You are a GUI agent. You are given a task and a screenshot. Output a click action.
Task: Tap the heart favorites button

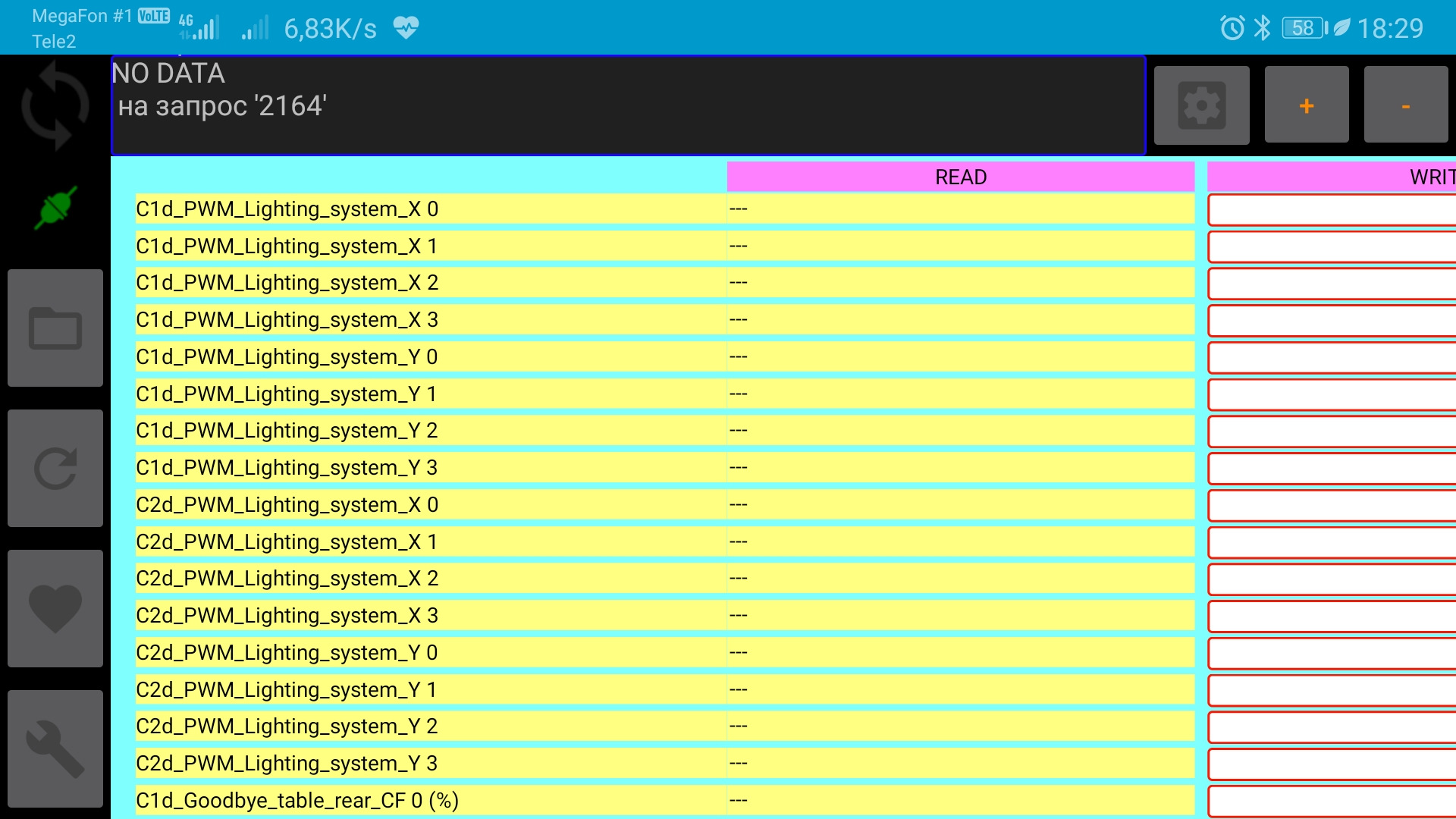(55, 608)
